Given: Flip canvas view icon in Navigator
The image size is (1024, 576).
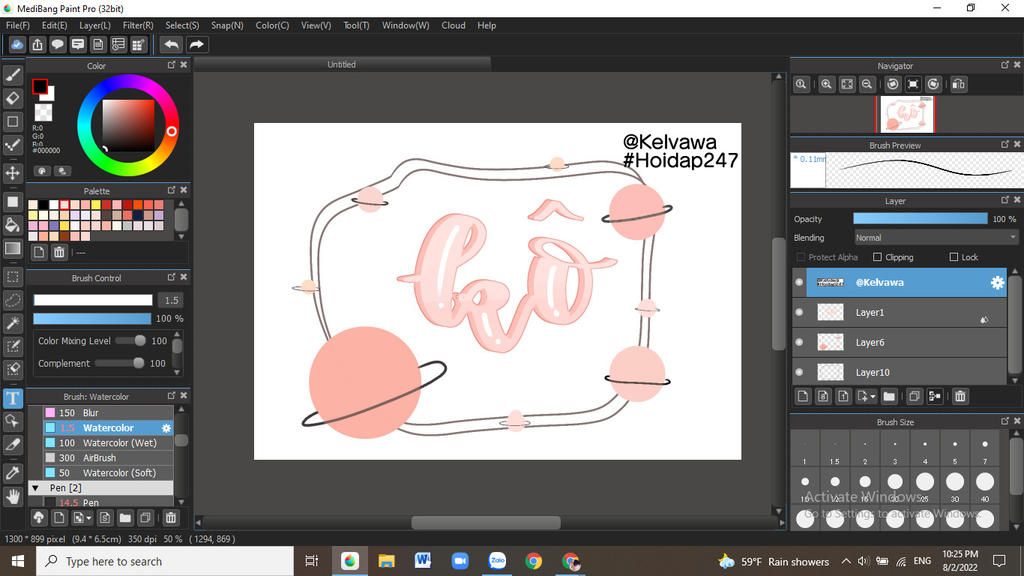Looking at the screenshot, I should [959, 84].
